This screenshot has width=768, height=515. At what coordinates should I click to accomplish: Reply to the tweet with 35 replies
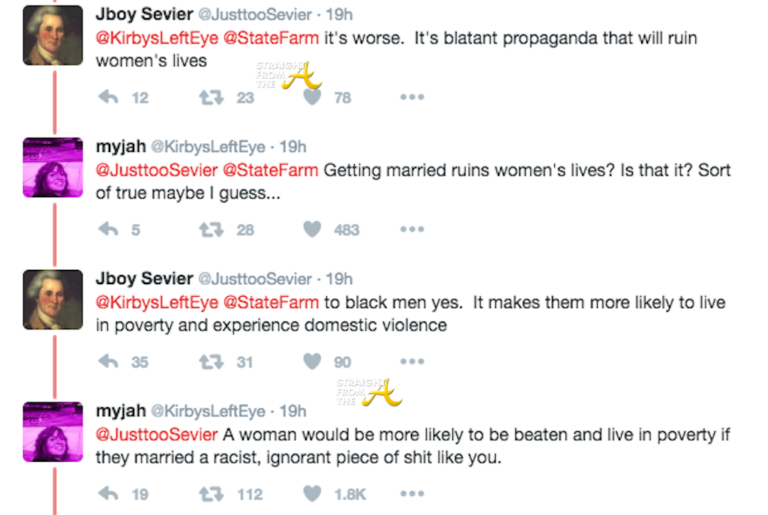coord(110,362)
